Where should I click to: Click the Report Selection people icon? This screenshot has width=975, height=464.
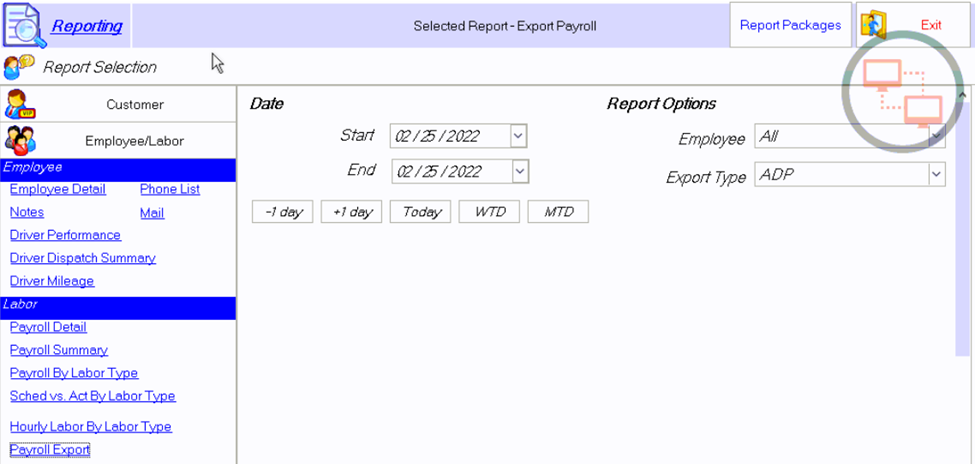pos(19,66)
